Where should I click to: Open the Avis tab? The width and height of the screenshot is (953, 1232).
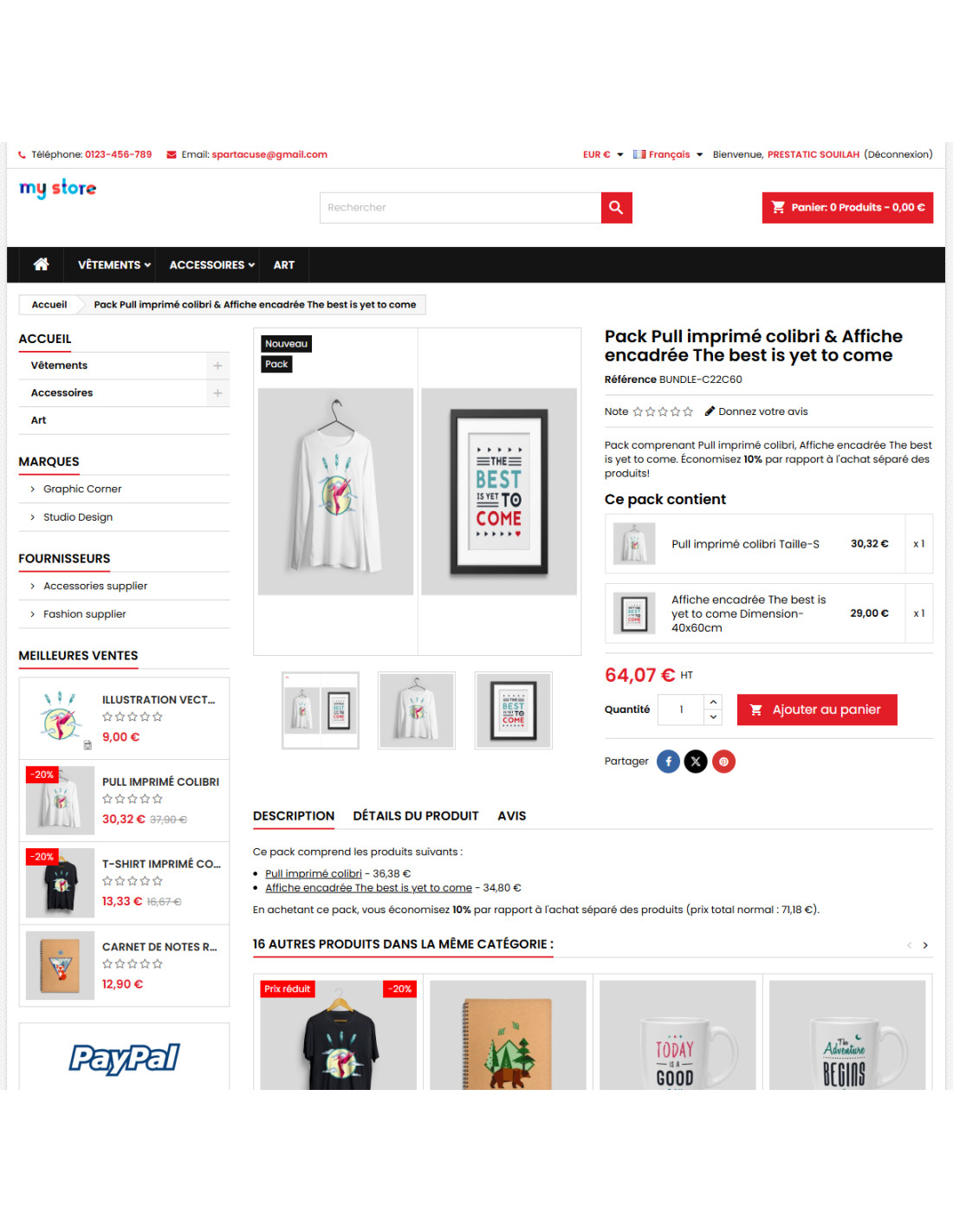click(x=512, y=816)
